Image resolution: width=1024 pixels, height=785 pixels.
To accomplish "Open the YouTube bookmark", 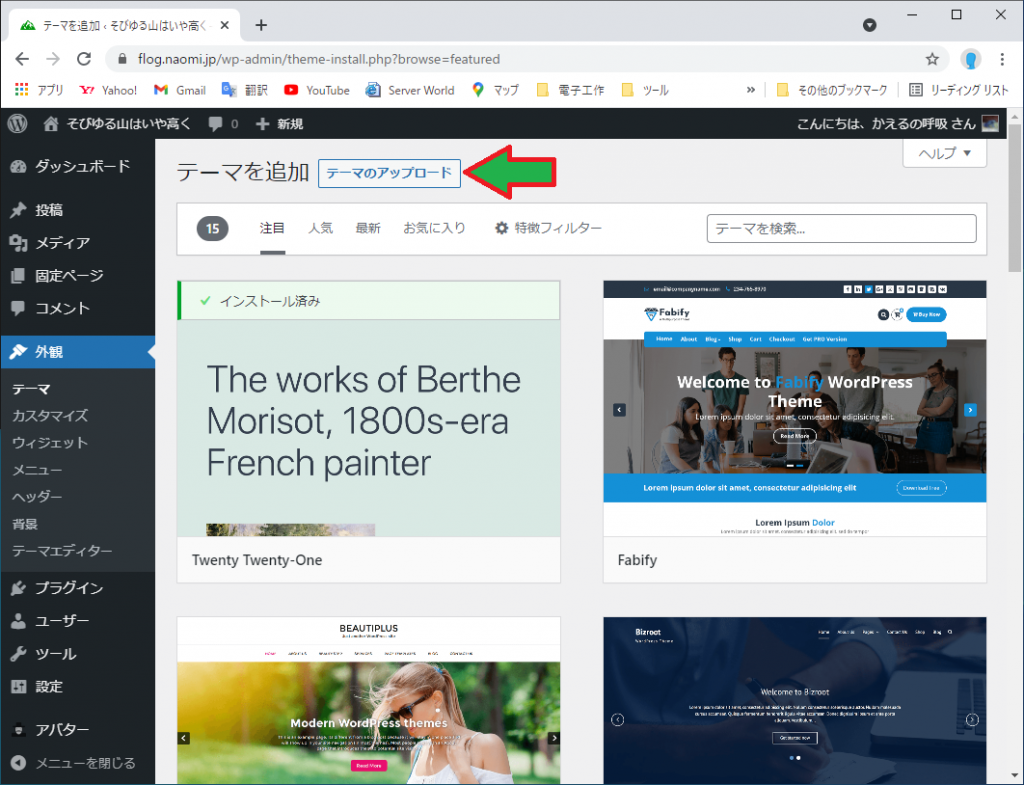I will pyautogui.click(x=317, y=90).
